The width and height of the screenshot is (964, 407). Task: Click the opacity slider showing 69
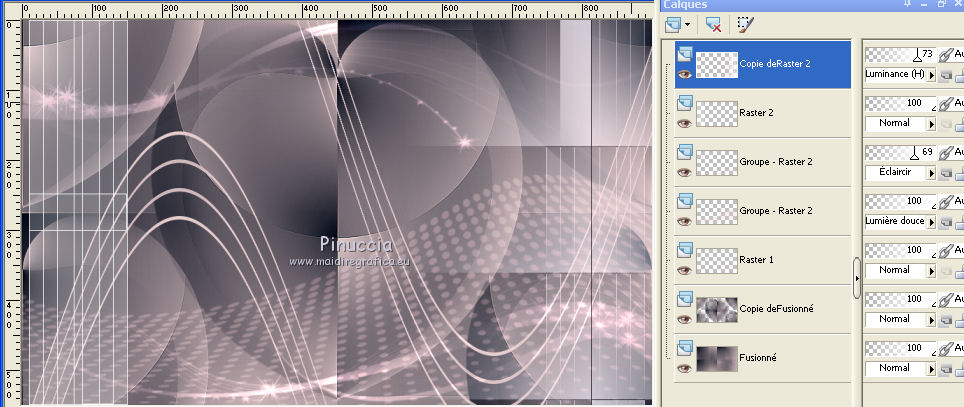[900, 152]
